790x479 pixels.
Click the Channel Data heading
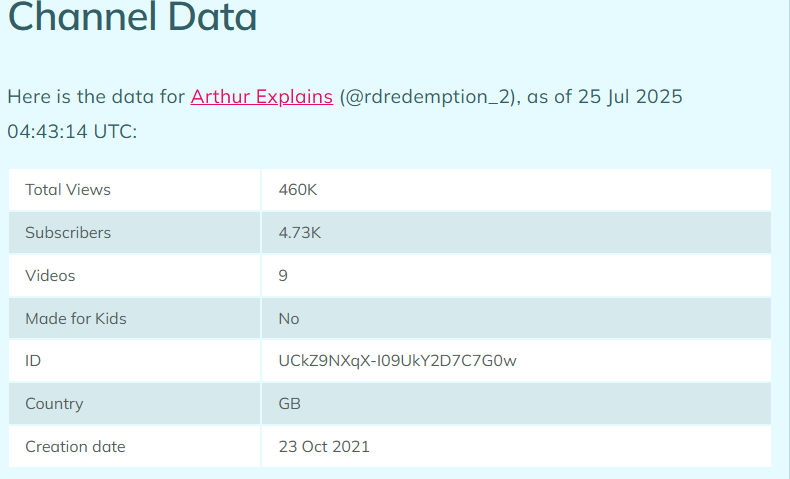click(133, 17)
